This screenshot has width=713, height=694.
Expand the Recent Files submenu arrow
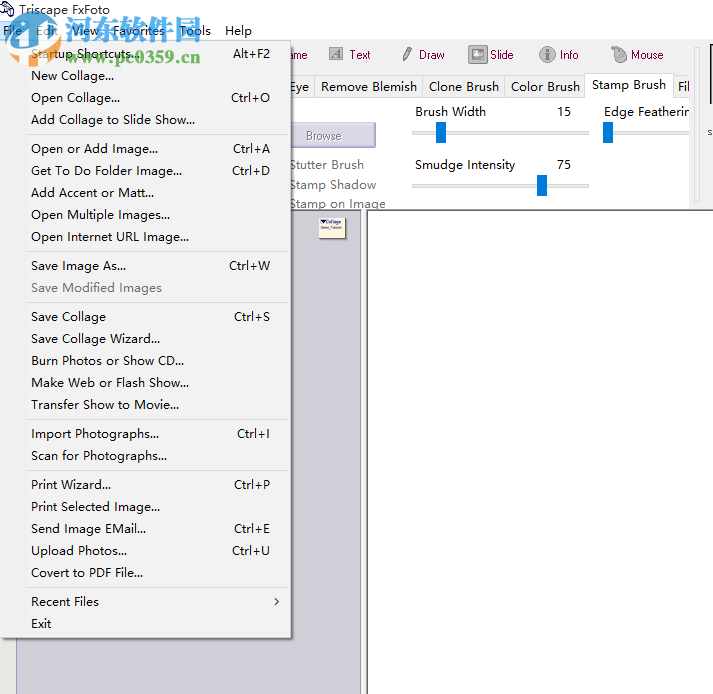point(276,601)
